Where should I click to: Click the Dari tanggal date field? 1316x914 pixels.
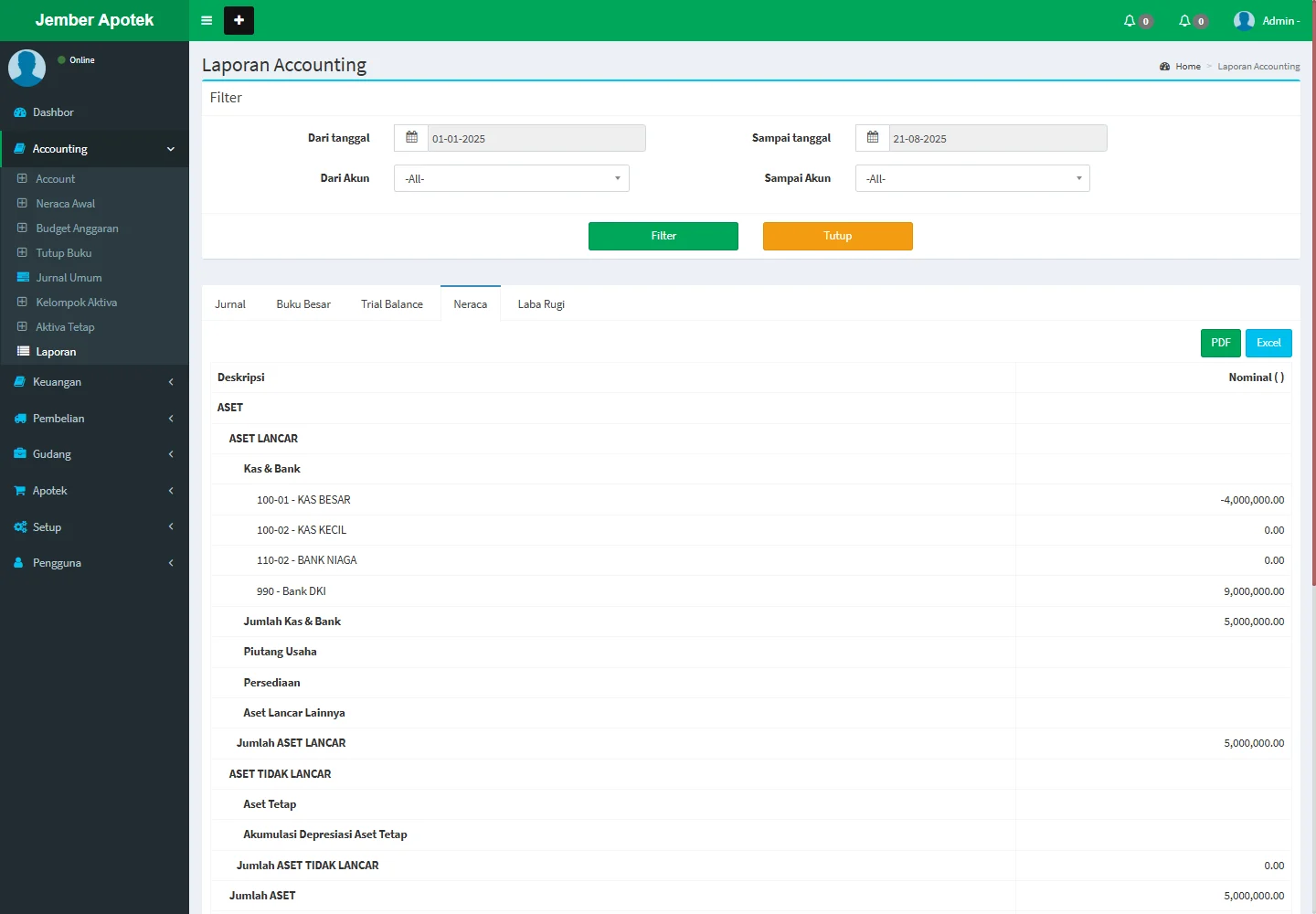[536, 139]
